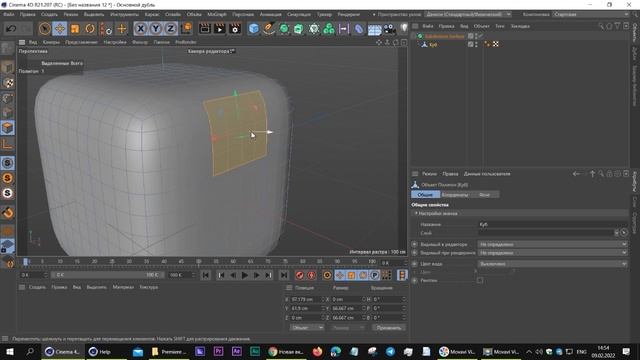
Task: Render the current view with the clapperboard icon
Action: pyautogui.click(x=204, y=29)
